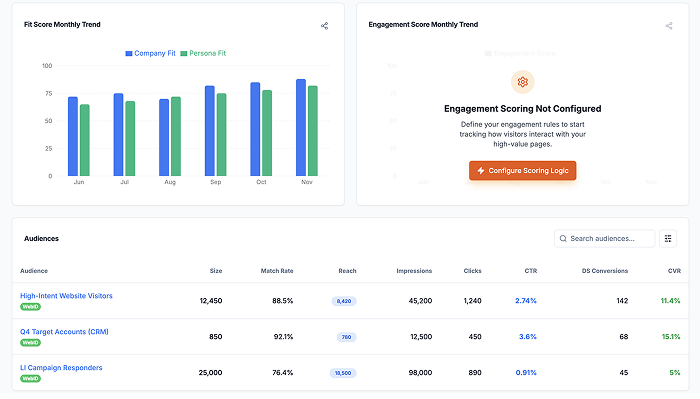Click the 3.6% CTR value
Screen dimensions: 700x399
(x=528, y=337)
